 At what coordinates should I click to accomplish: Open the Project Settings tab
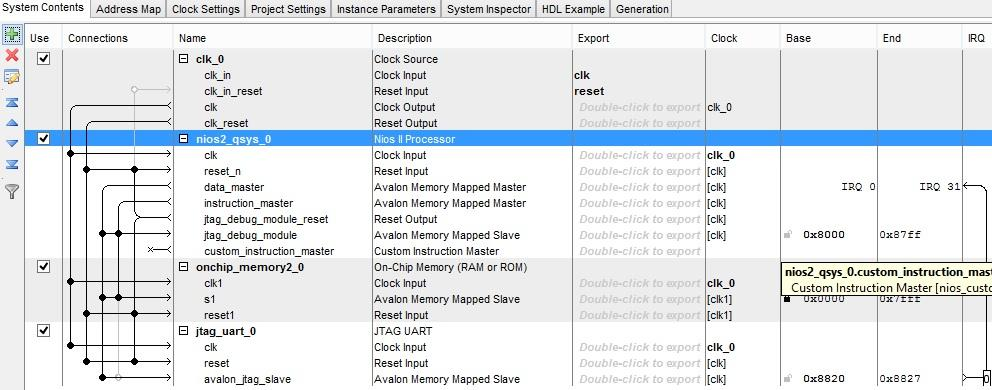pos(288,9)
